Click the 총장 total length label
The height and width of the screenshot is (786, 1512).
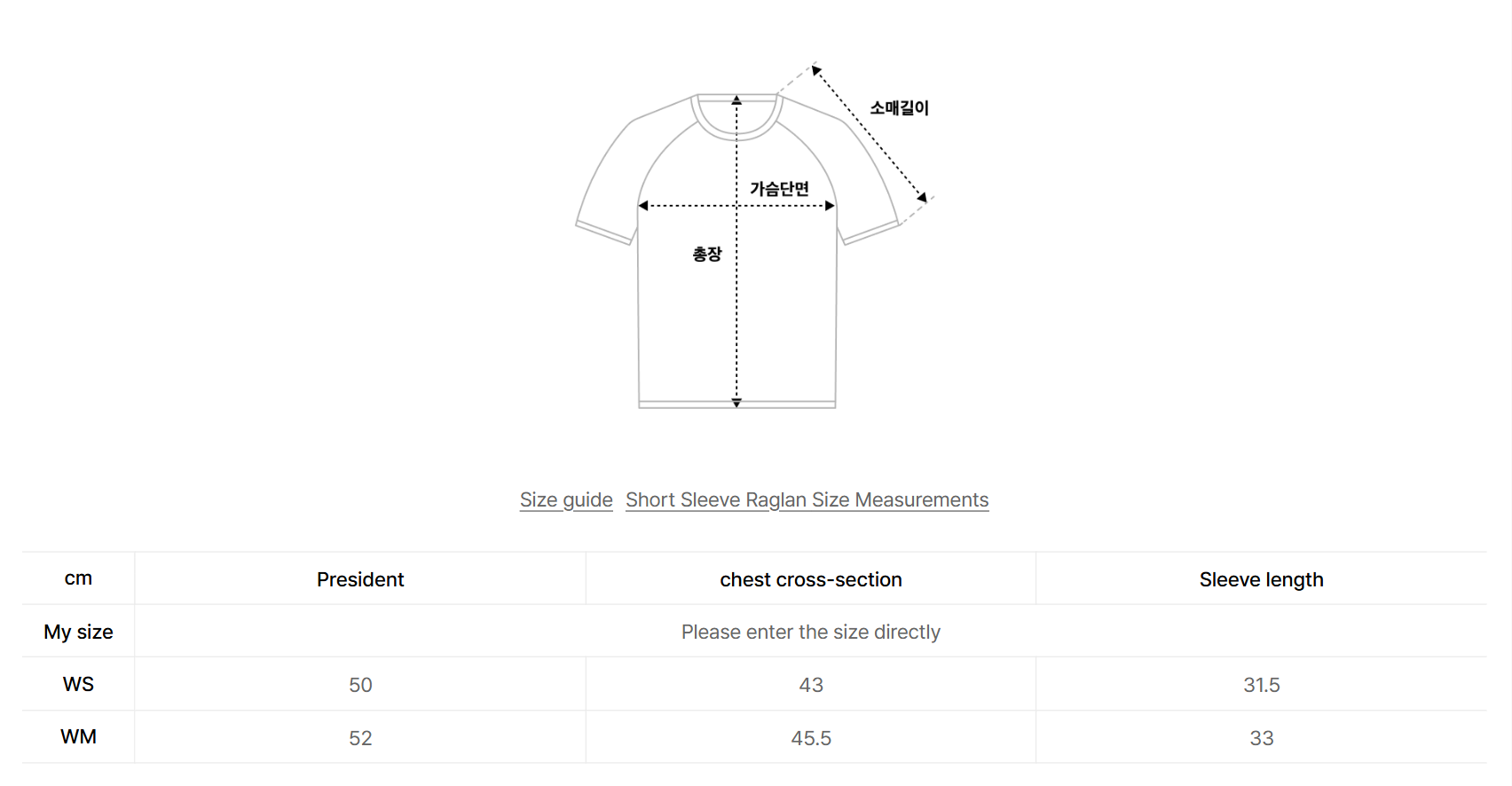[x=707, y=255]
